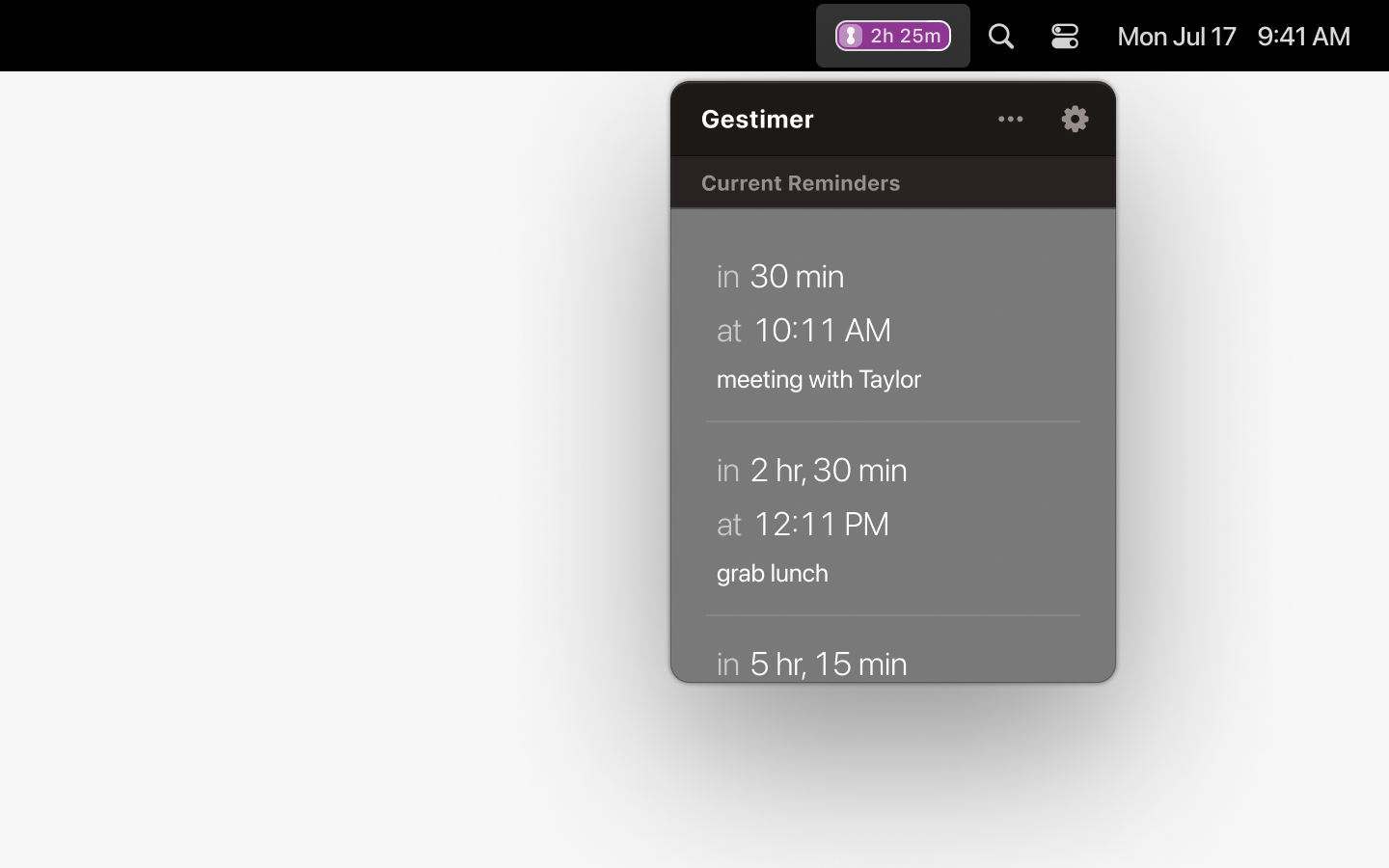Select the 'meeting with Taylor' reminder
Viewport: 1389px width, 868px height.
point(819,379)
